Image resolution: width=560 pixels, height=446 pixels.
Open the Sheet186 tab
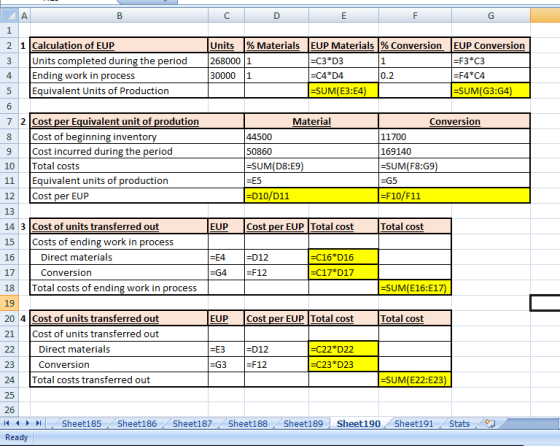click(x=137, y=424)
